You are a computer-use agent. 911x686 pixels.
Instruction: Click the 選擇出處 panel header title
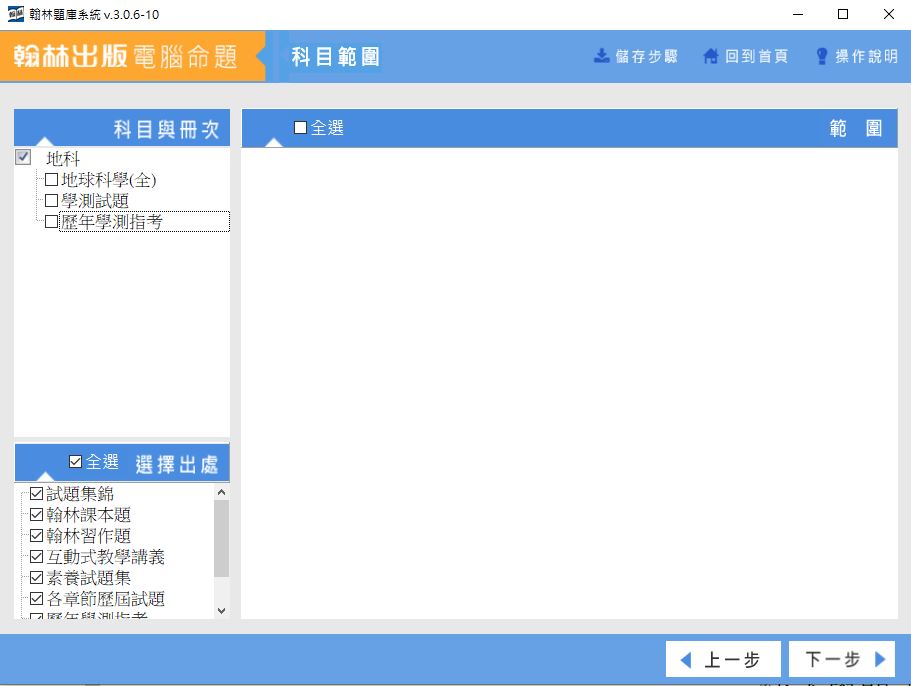coord(177,464)
